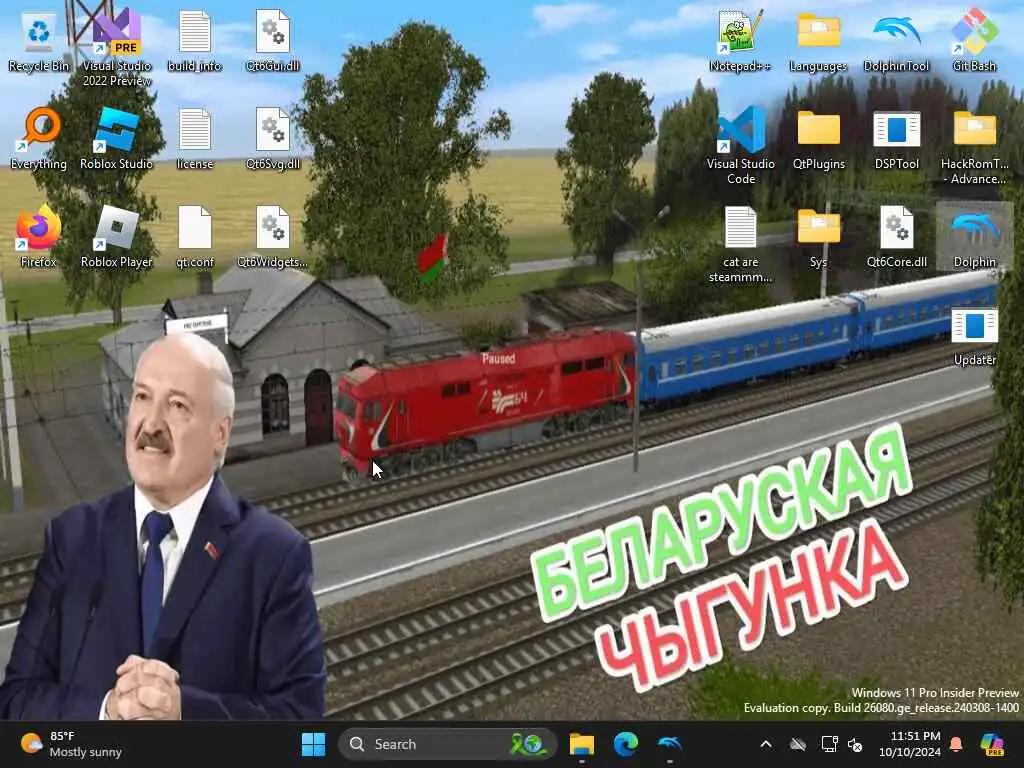Select the build_info file icon
1024x768 pixels.
[x=195, y=42]
